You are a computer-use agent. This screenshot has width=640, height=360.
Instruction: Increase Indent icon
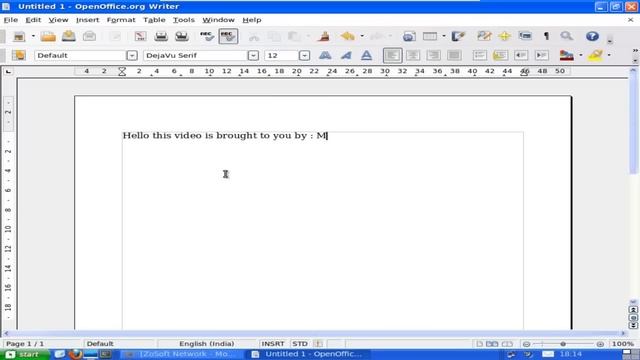[x=542, y=56]
